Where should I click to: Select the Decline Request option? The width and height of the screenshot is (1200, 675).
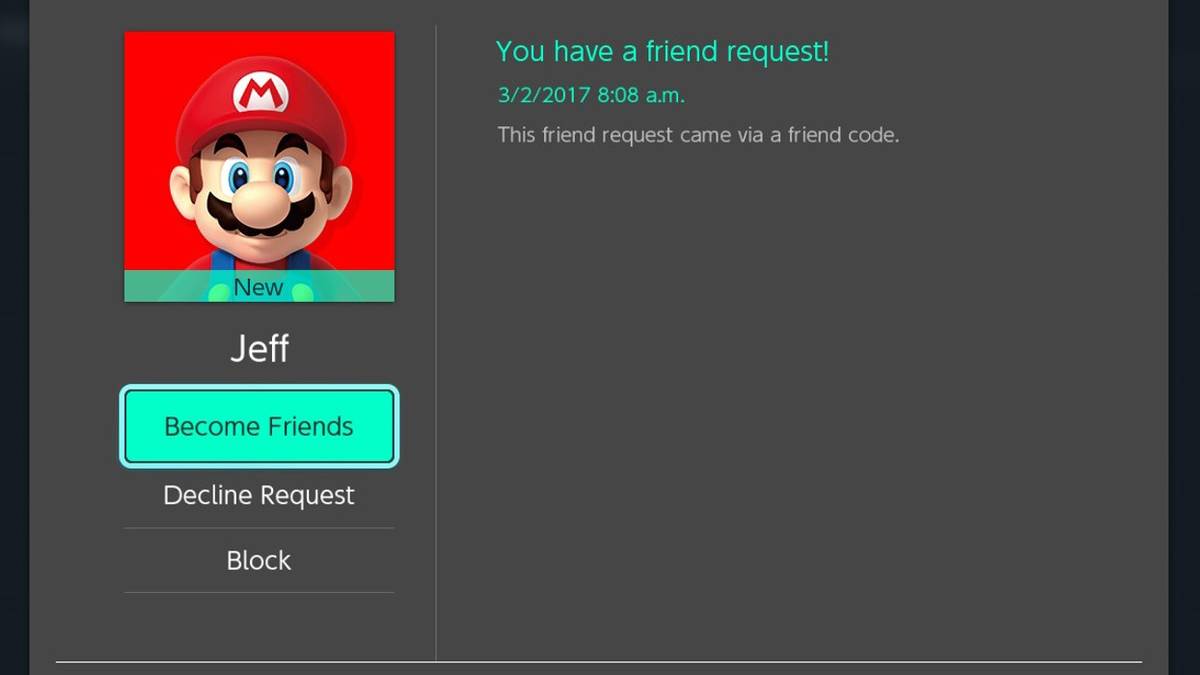(259, 495)
